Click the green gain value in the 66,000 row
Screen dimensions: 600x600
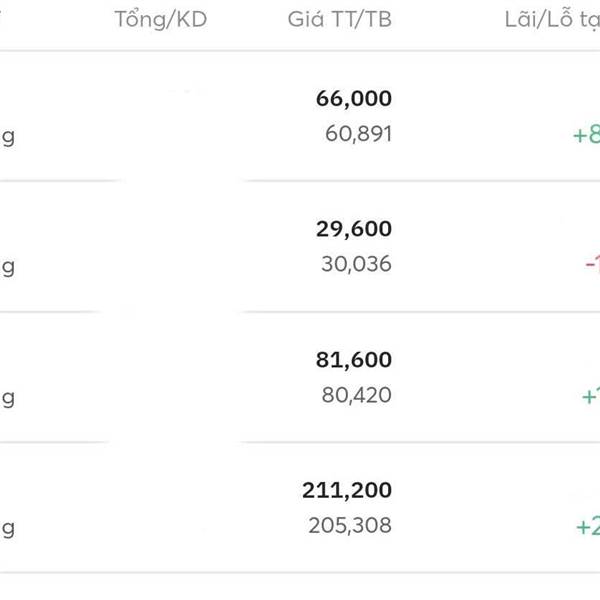585,135
